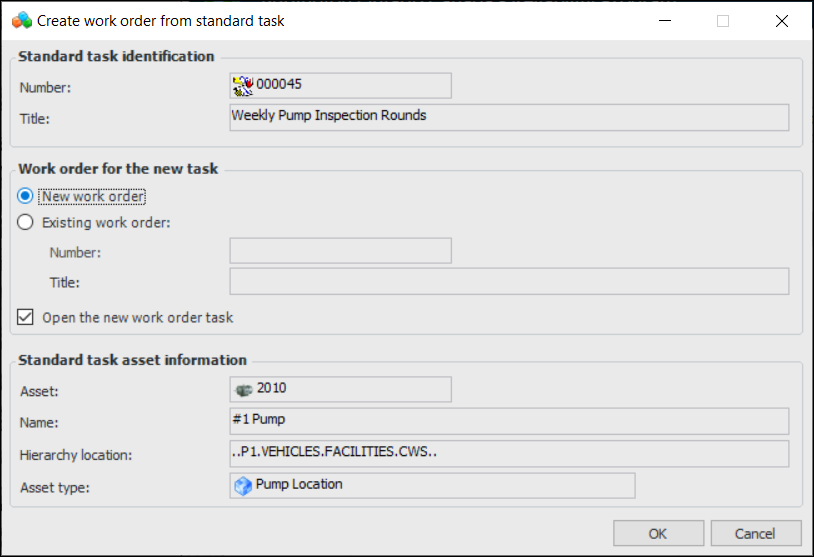Click the existing work order Number field
This screenshot has height=557, width=814.
click(x=340, y=251)
